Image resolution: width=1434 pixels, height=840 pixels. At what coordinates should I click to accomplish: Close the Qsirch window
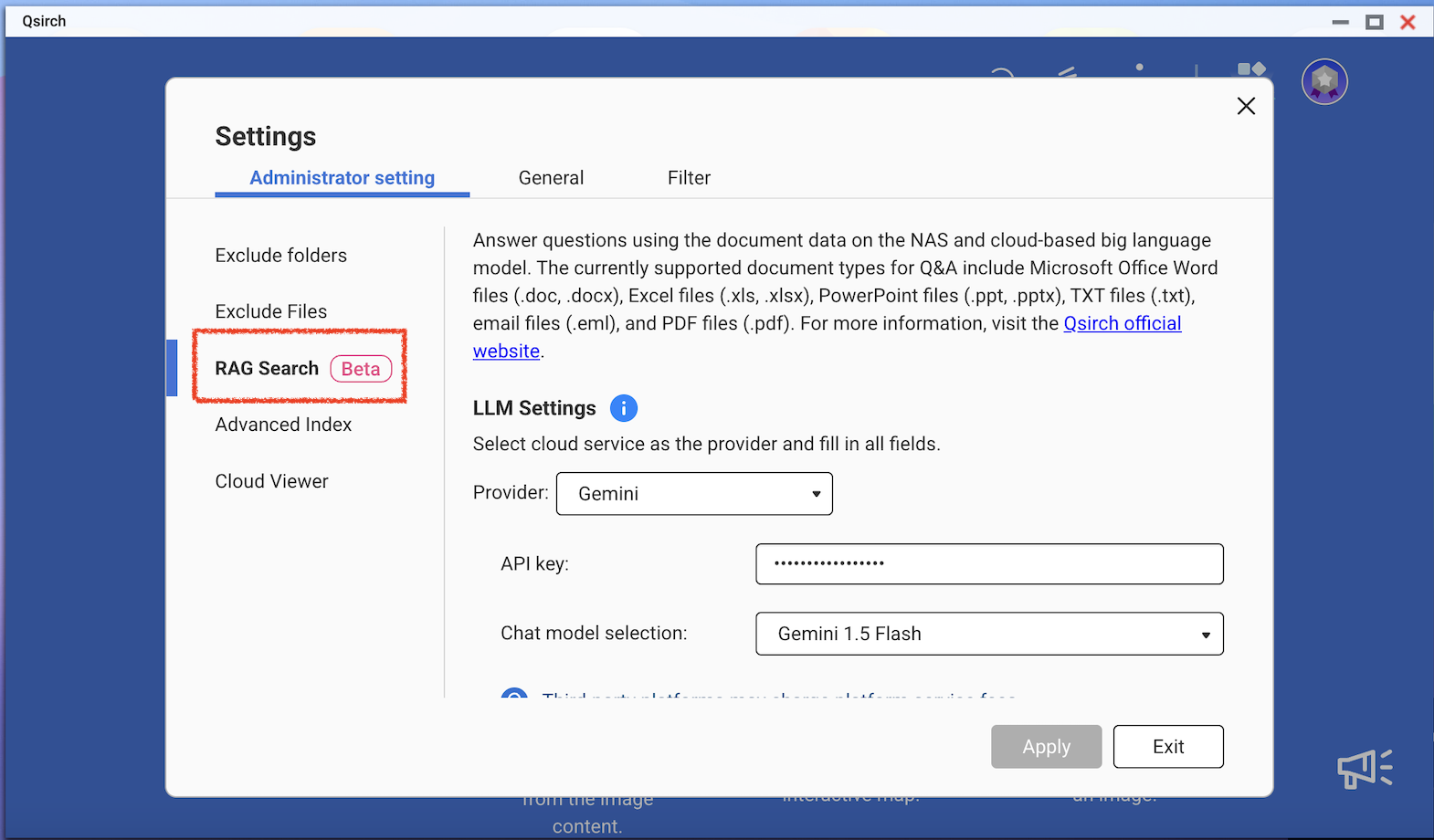click(x=1408, y=22)
